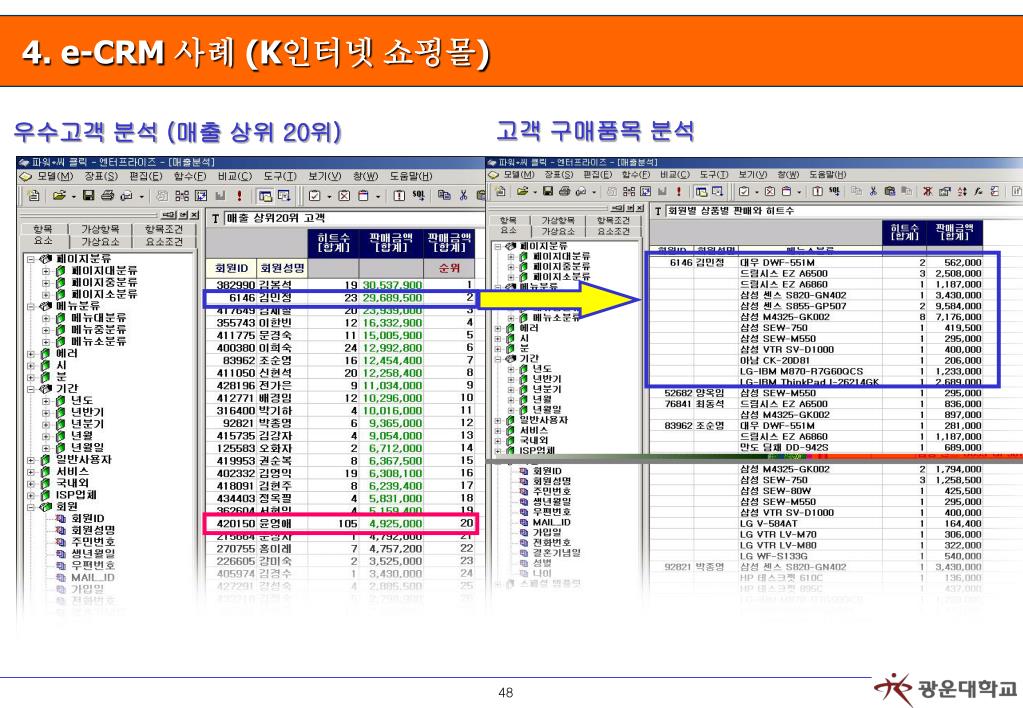The height and width of the screenshot is (708, 1023).
Task: Click tree structure icon in left window toolbar
Action: pos(182,195)
